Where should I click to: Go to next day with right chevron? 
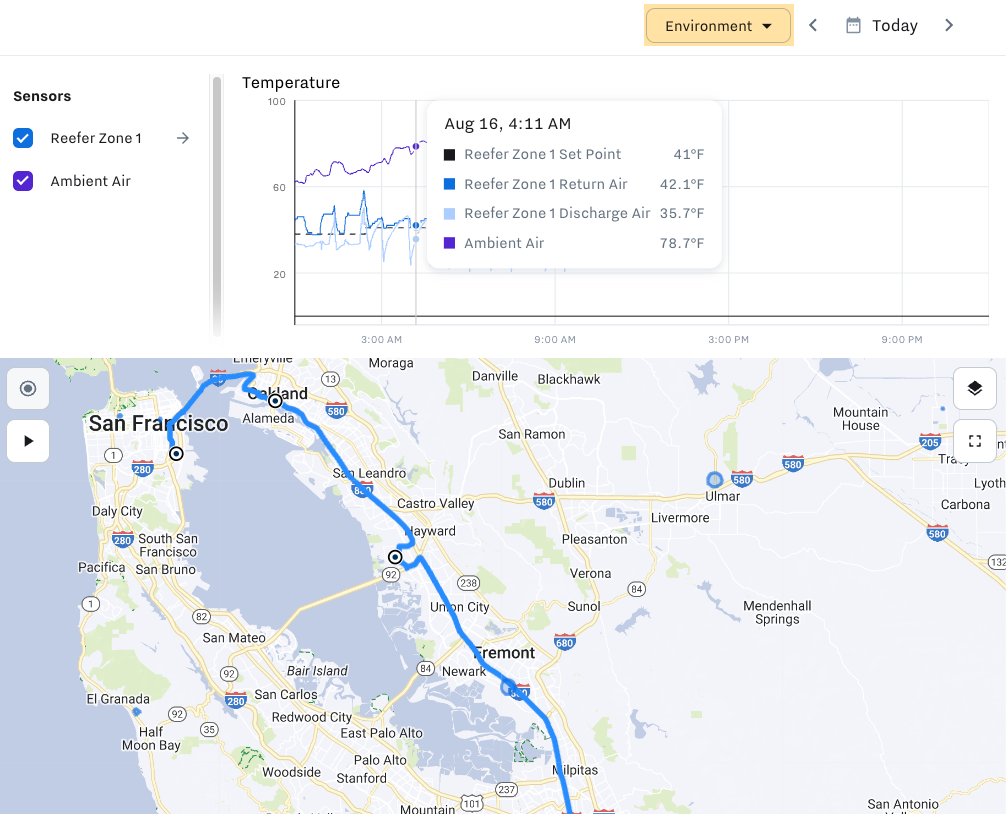click(x=949, y=25)
